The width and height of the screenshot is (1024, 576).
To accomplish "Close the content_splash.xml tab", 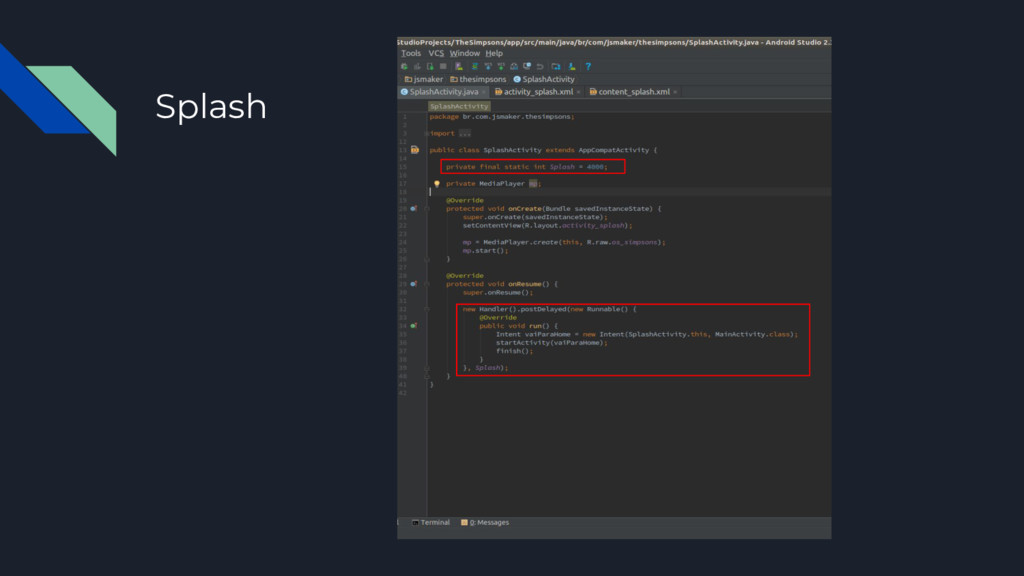I will [675, 92].
